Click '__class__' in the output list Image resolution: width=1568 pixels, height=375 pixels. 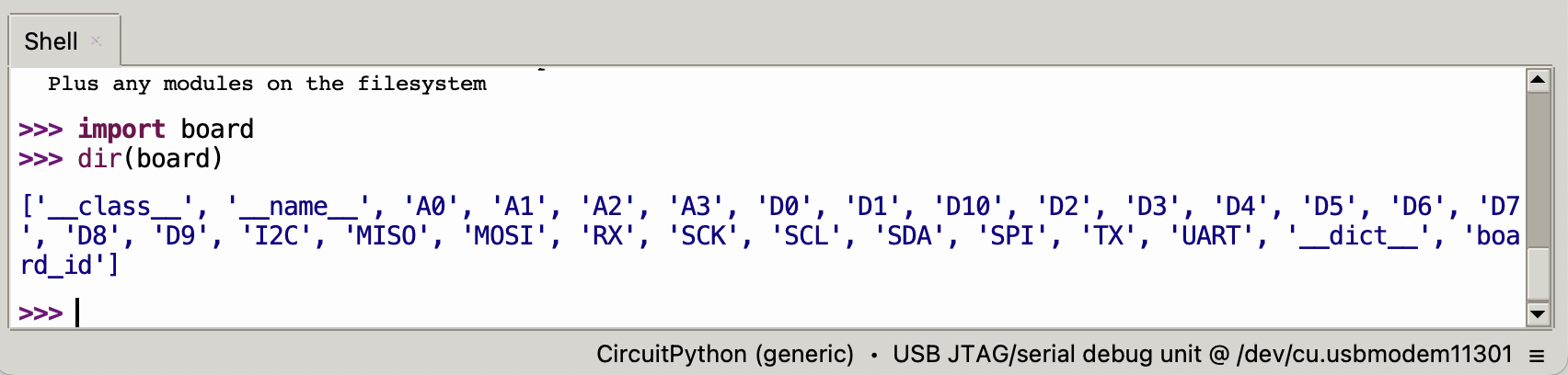point(114,206)
